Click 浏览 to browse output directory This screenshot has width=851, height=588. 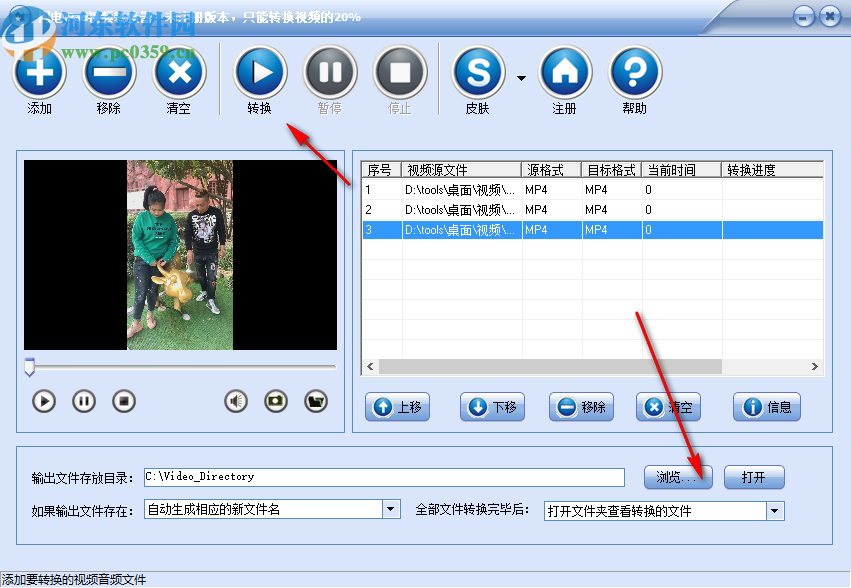click(677, 477)
